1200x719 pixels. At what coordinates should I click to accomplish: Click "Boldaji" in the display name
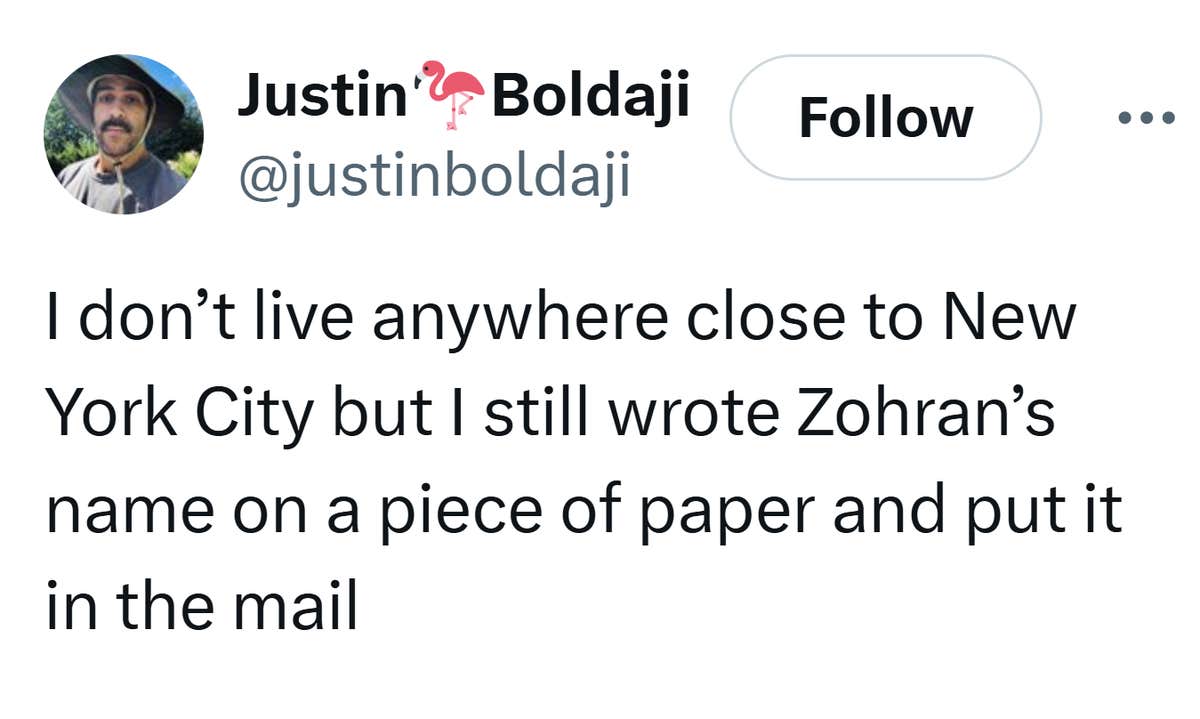tap(590, 96)
